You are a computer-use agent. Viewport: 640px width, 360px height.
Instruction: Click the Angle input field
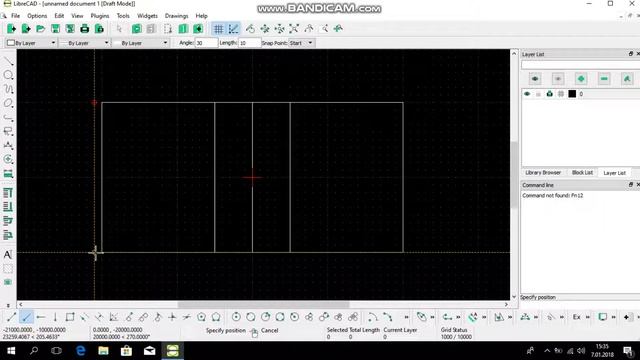point(206,43)
